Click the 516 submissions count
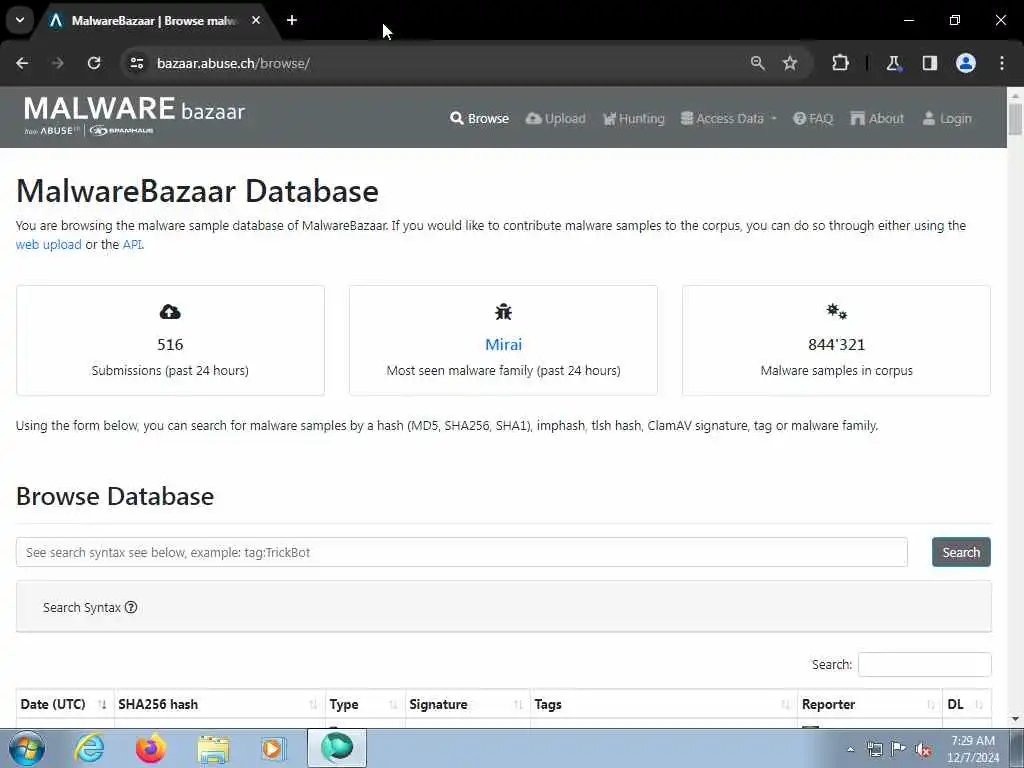This screenshot has width=1024, height=768. 170,344
